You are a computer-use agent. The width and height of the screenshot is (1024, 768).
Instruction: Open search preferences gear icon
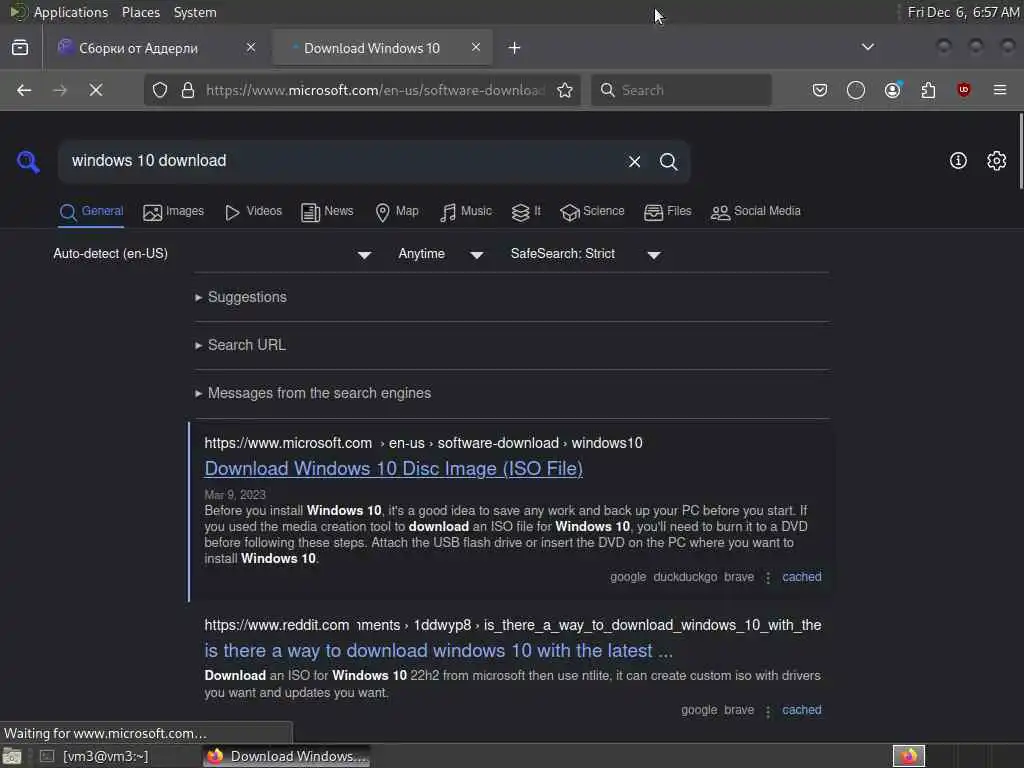997,161
